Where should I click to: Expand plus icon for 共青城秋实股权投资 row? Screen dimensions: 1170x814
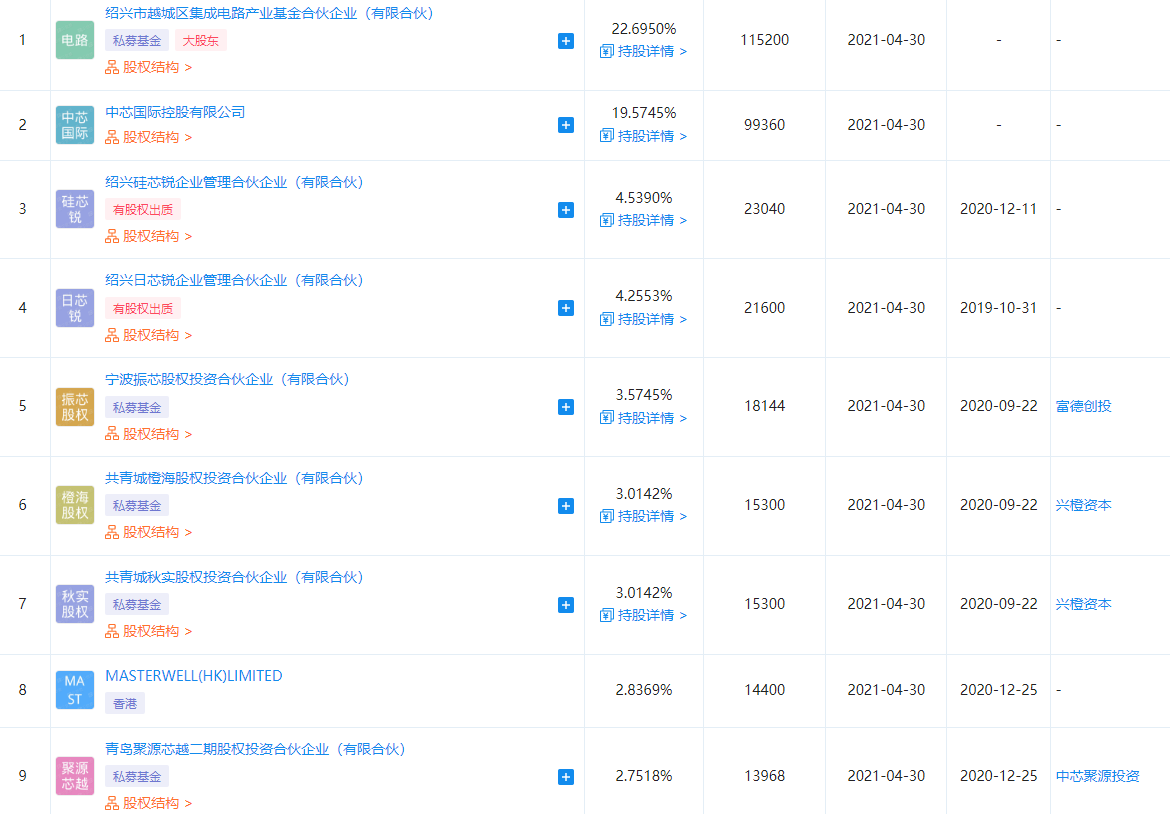(x=566, y=604)
